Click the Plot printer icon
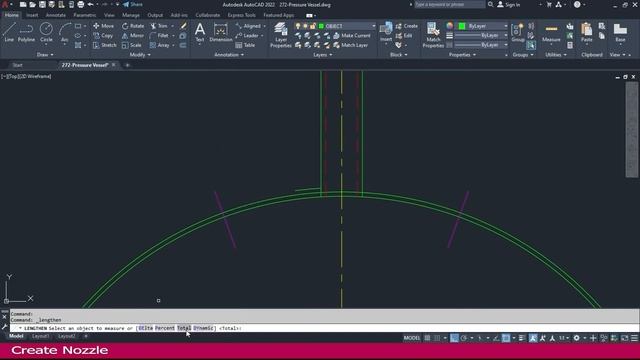 (x=81, y=4)
